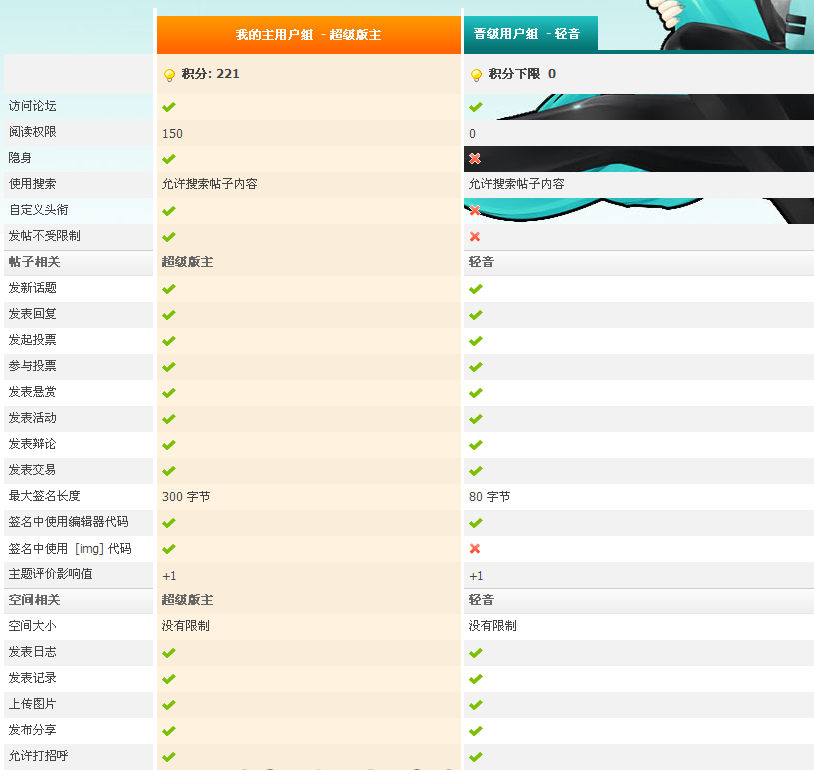Click the 积分下限 0 text
The height and width of the screenshot is (770, 814).
click(522, 74)
